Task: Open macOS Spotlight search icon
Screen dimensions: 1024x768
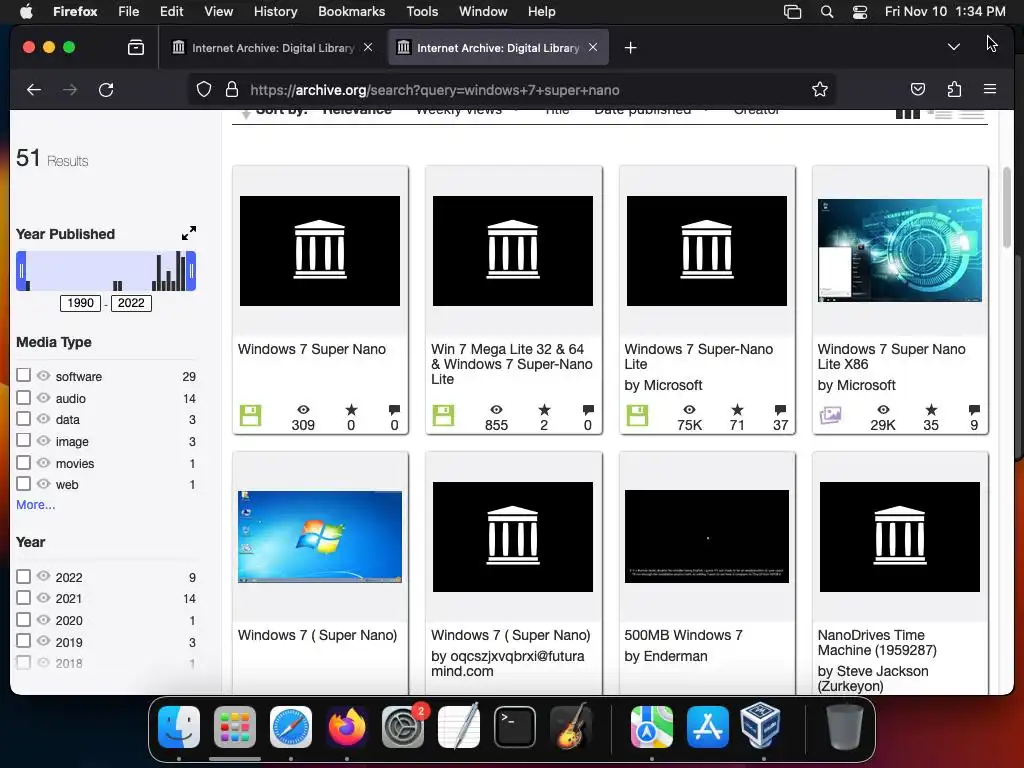Action: [827, 12]
